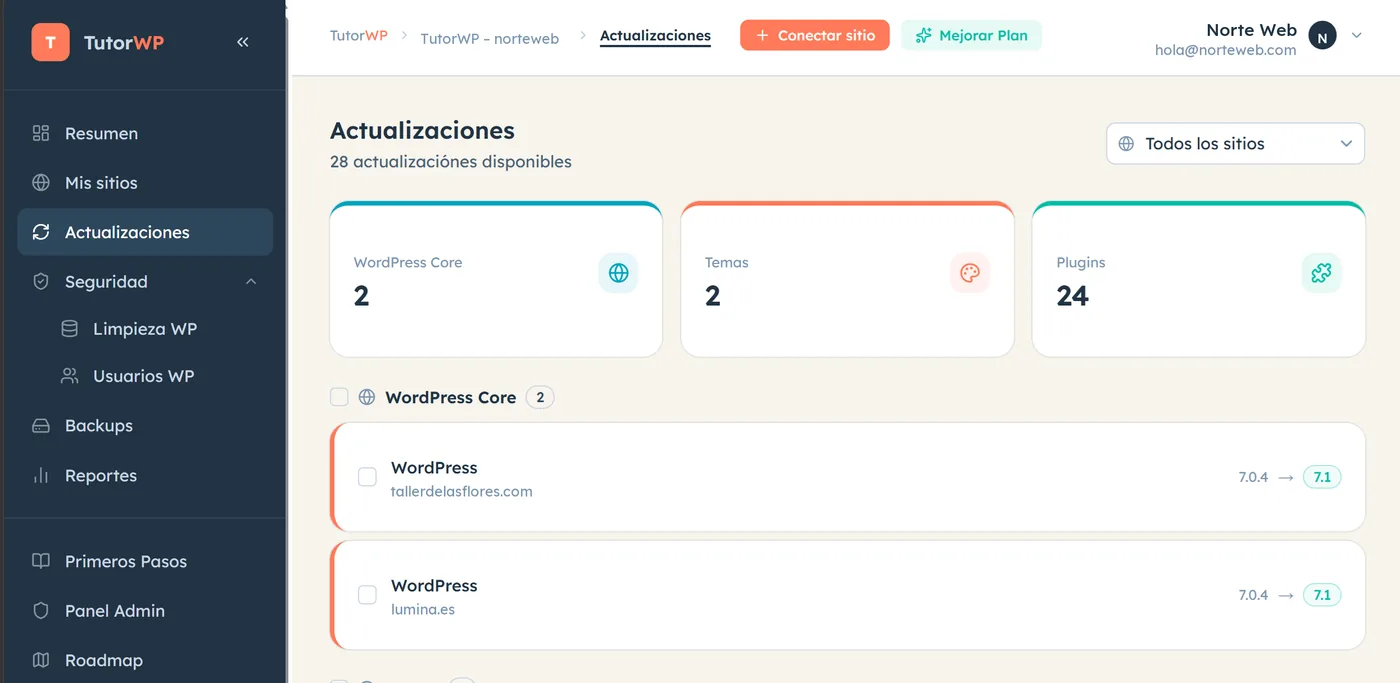Screen dimensions: 1400x683
Task: Click the Mejorar Plan button
Action: tap(971, 36)
